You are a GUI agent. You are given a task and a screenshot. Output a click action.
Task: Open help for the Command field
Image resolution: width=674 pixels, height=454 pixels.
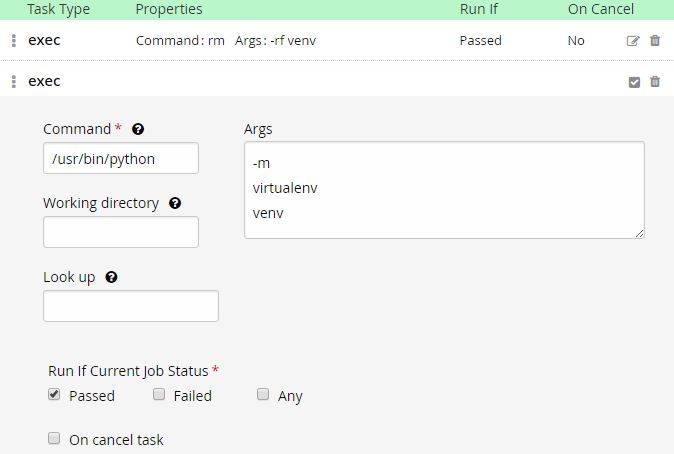[138, 129]
